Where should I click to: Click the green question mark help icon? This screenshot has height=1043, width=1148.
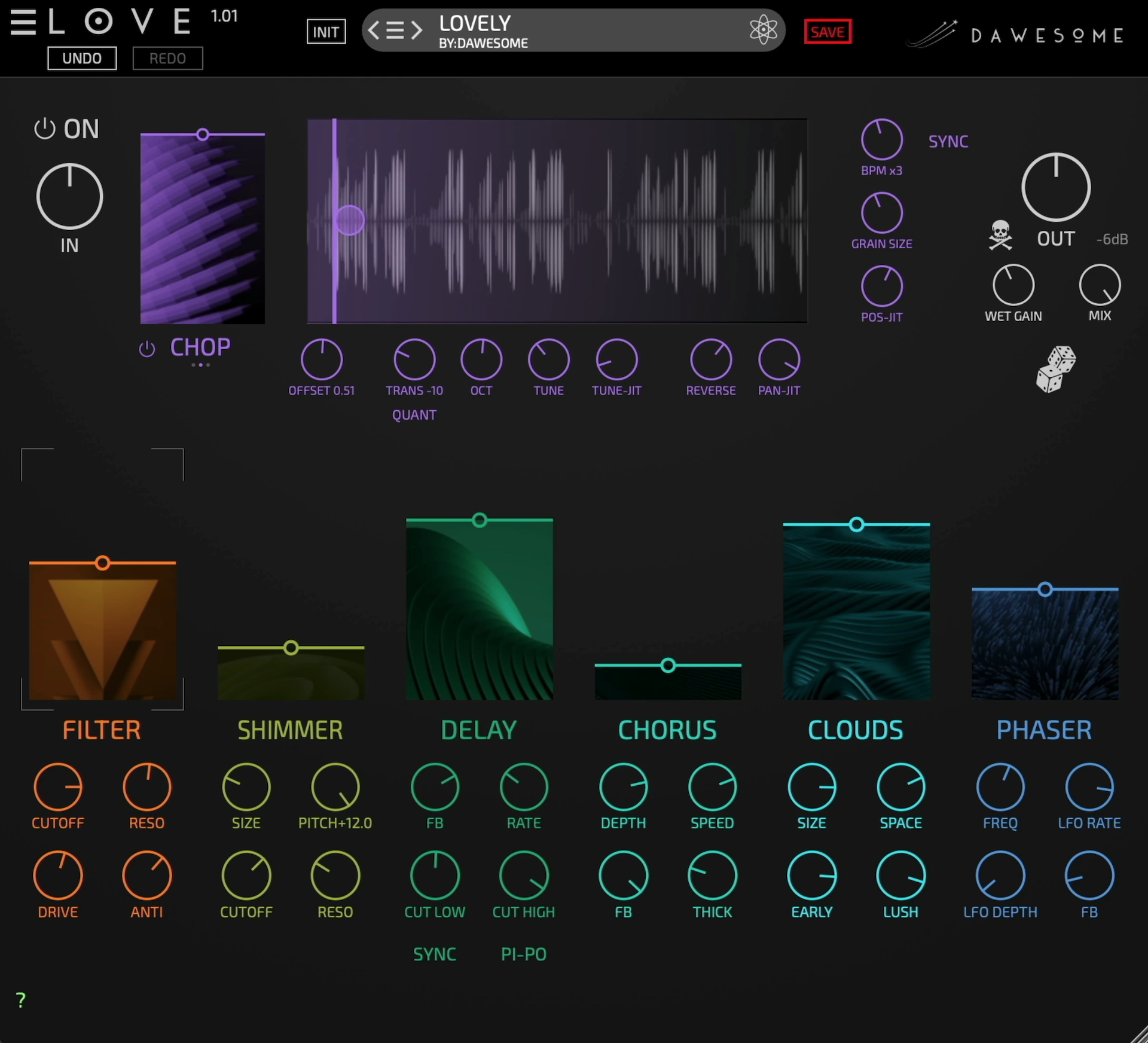click(21, 1000)
